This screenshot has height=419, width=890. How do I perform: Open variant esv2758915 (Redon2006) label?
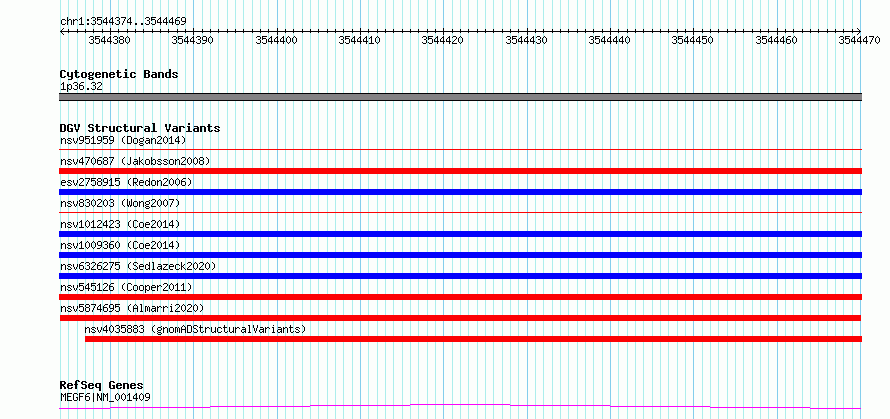126,182
